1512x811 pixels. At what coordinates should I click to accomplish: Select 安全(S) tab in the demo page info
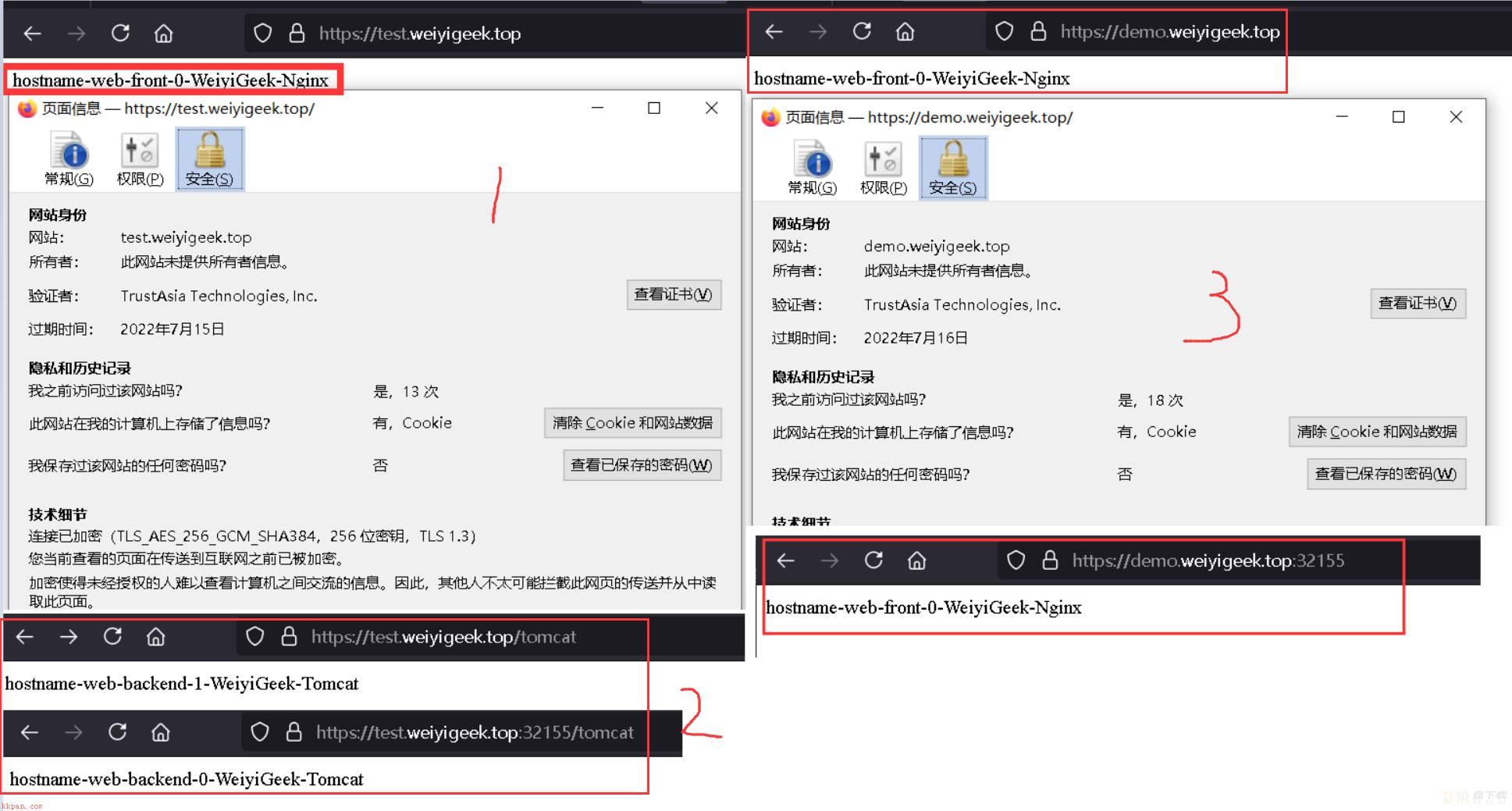coord(953,168)
